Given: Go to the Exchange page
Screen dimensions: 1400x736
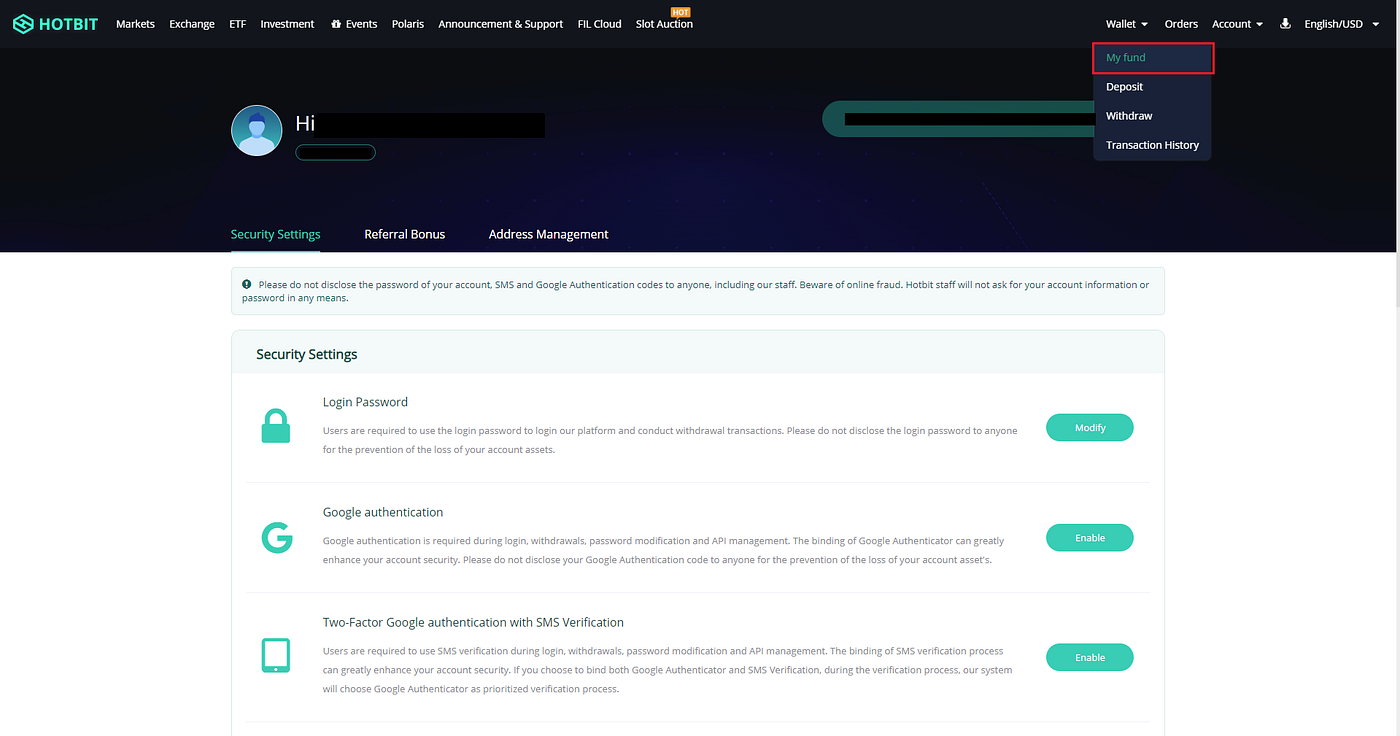Looking at the screenshot, I should pyautogui.click(x=192, y=24).
